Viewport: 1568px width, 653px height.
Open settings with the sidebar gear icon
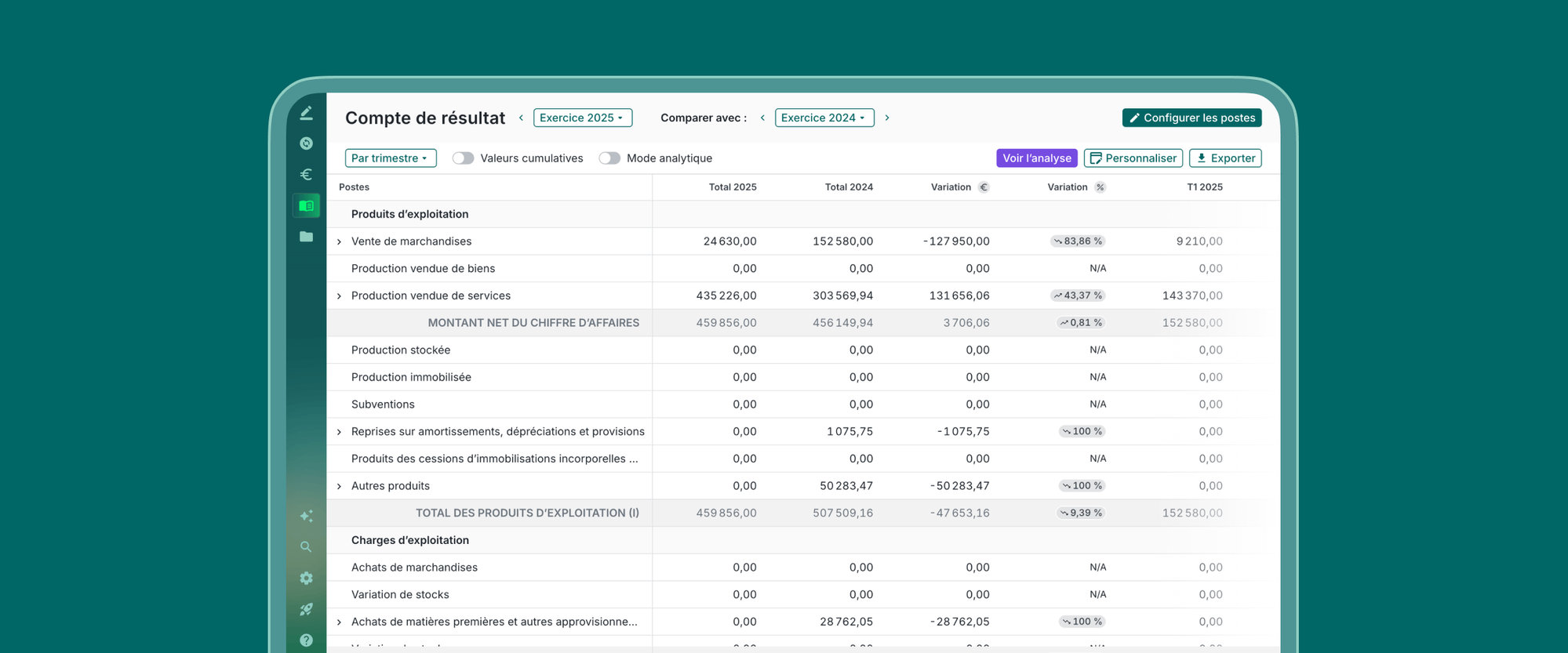(306, 578)
